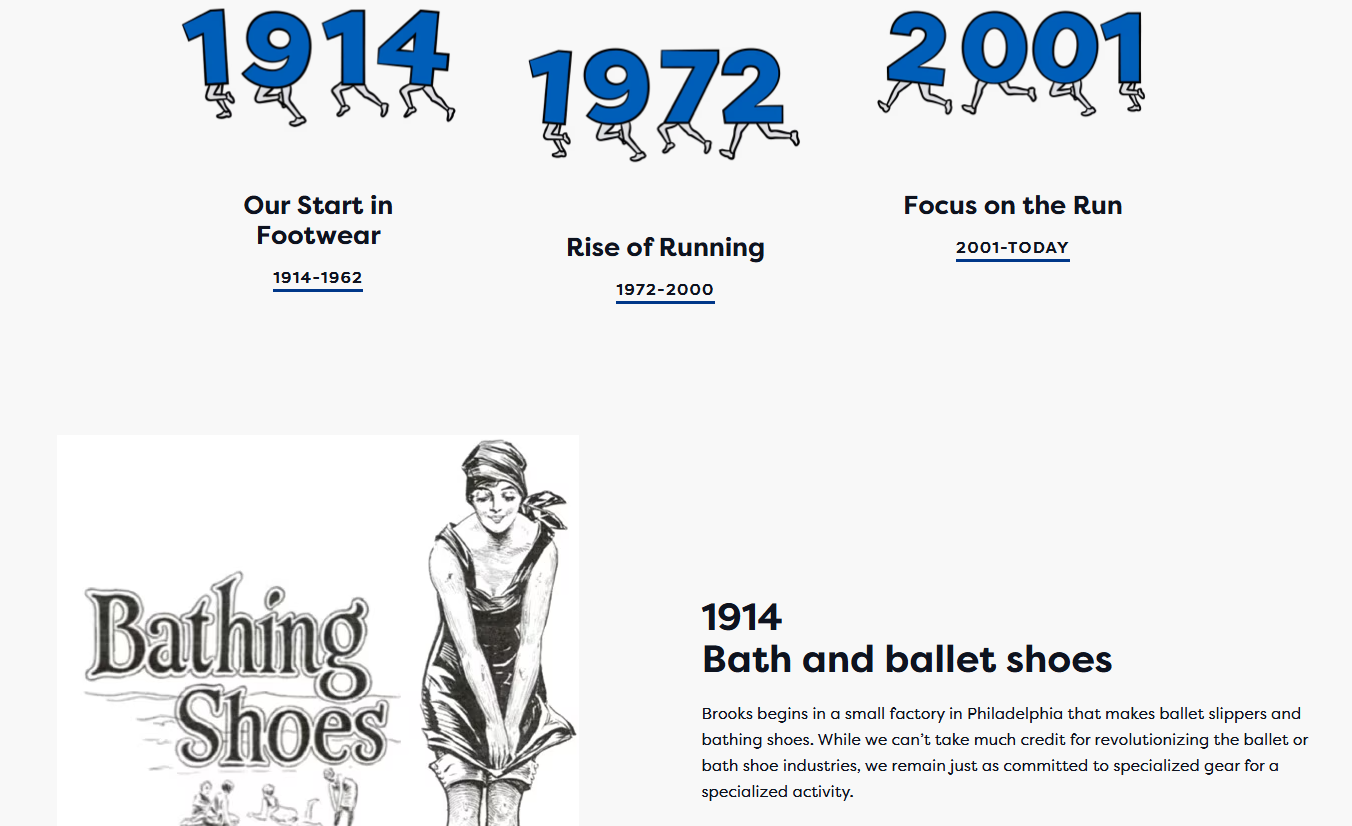Click the 1914 year above the ballet heading
Image resolution: width=1352 pixels, height=826 pixels.
point(741,617)
